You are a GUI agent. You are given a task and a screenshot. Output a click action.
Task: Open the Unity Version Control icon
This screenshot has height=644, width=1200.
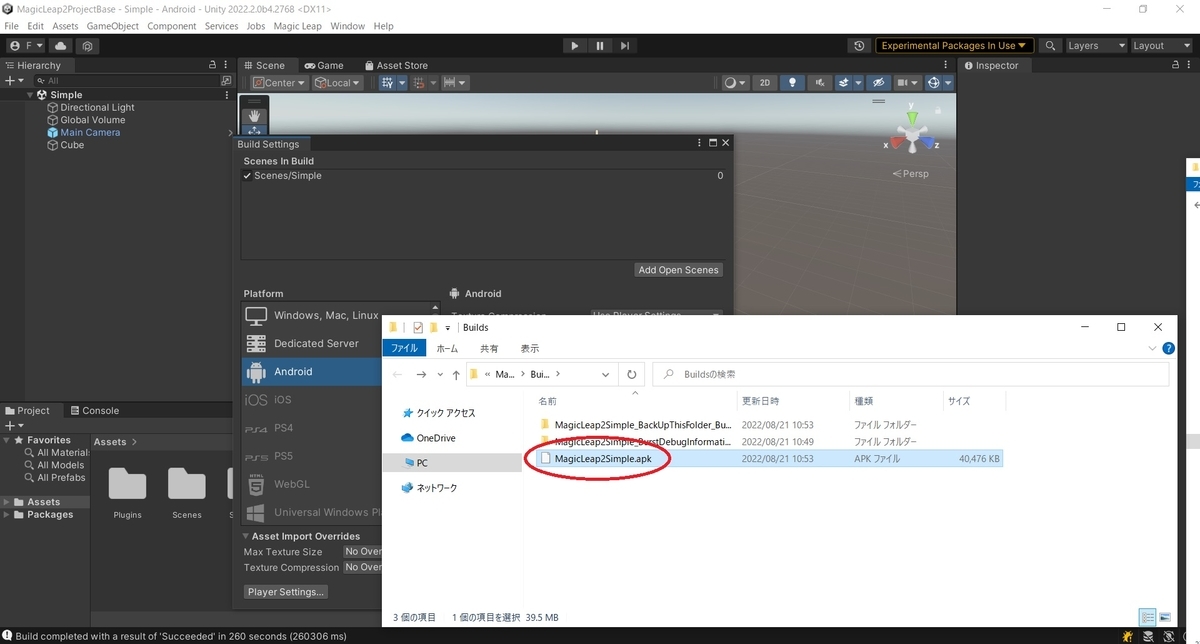click(88, 46)
